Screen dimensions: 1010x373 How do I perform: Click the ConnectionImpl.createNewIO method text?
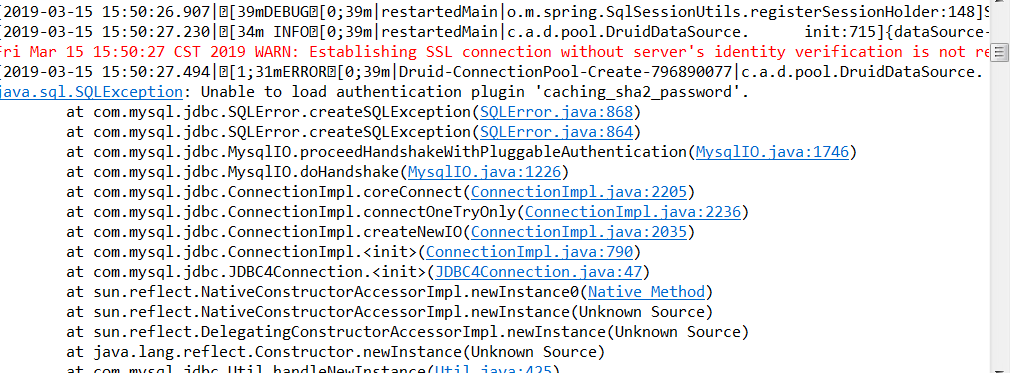[x=345, y=232]
